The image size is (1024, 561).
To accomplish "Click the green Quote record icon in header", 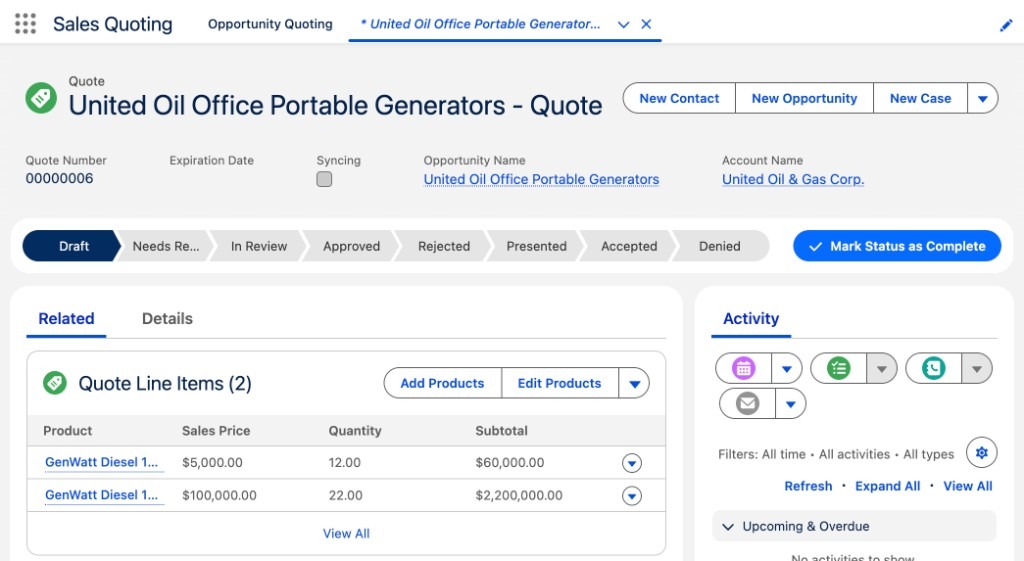I will 41,98.
